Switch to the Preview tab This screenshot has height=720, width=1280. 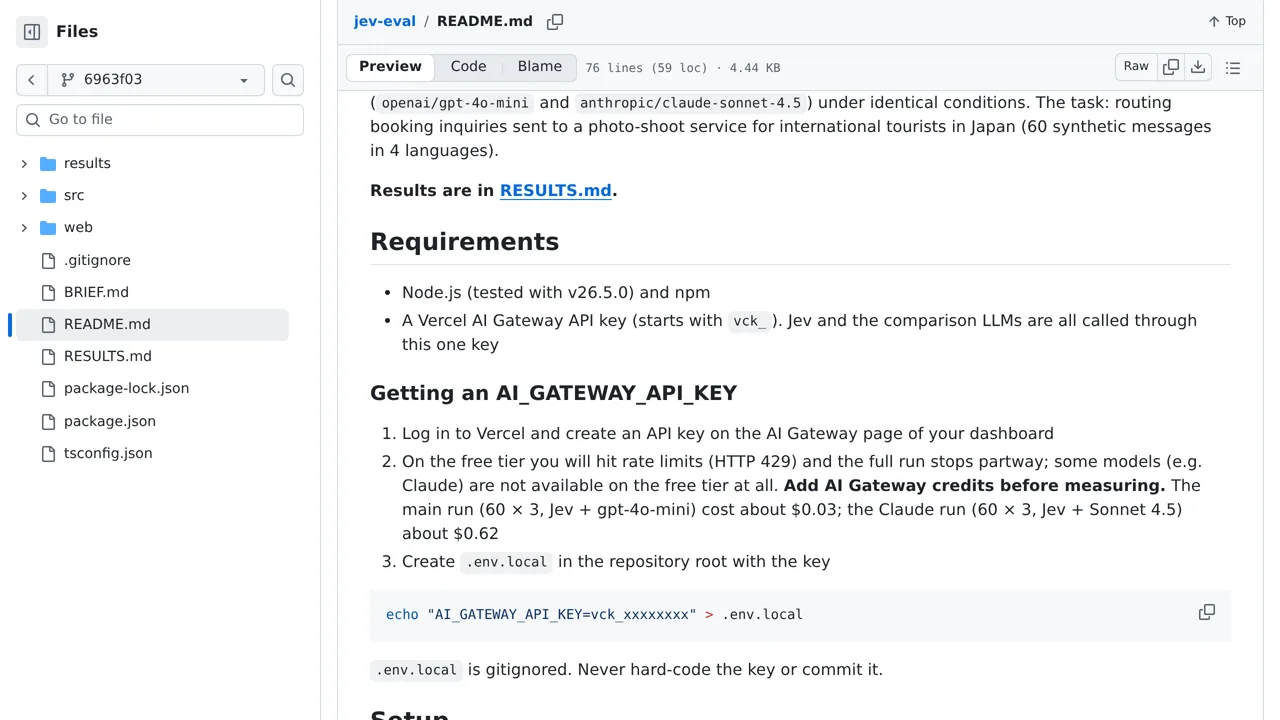(390, 67)
